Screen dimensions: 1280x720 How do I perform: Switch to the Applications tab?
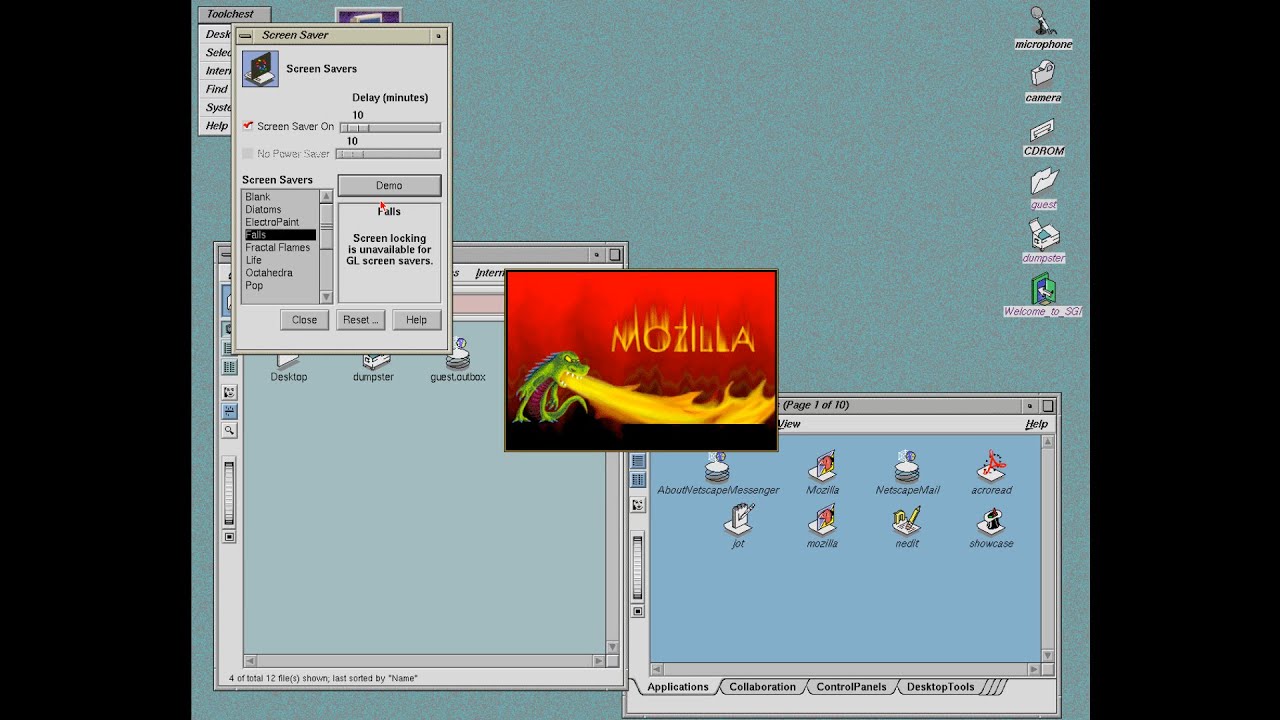(x=677, y=687)
